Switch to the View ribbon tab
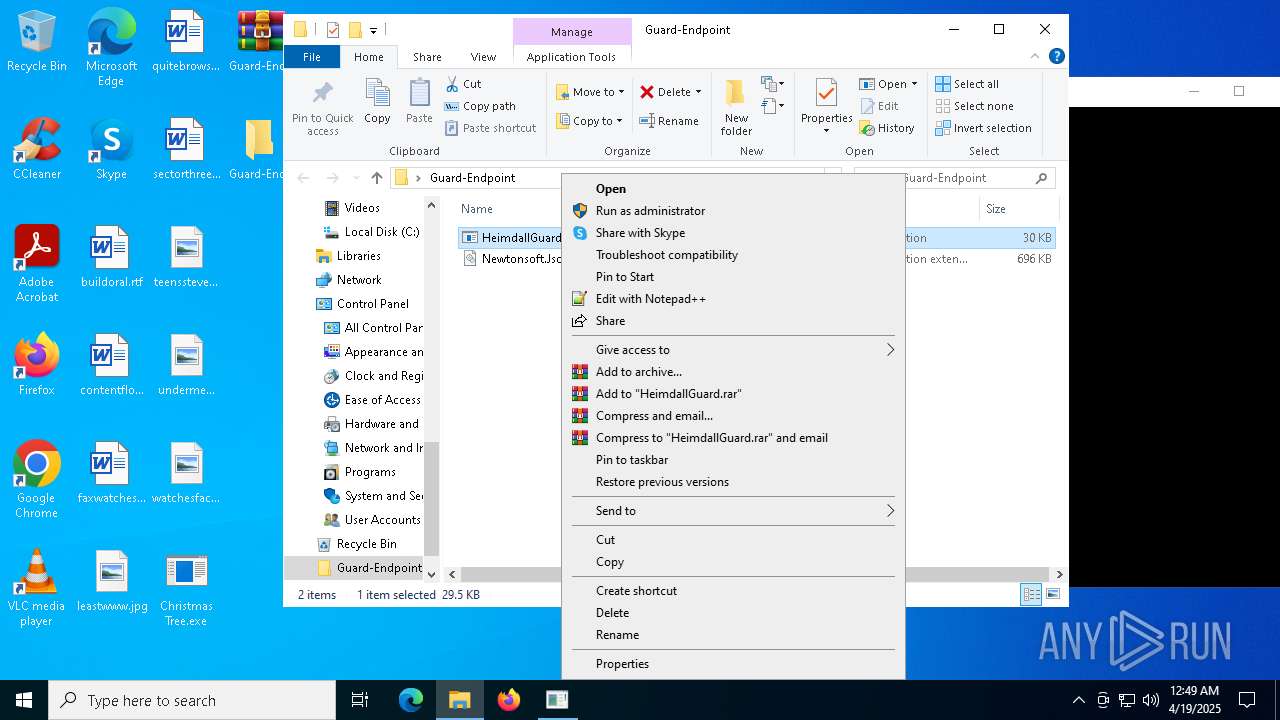Viewport: 1280px width, 720px height. click(x=483, y=57)
